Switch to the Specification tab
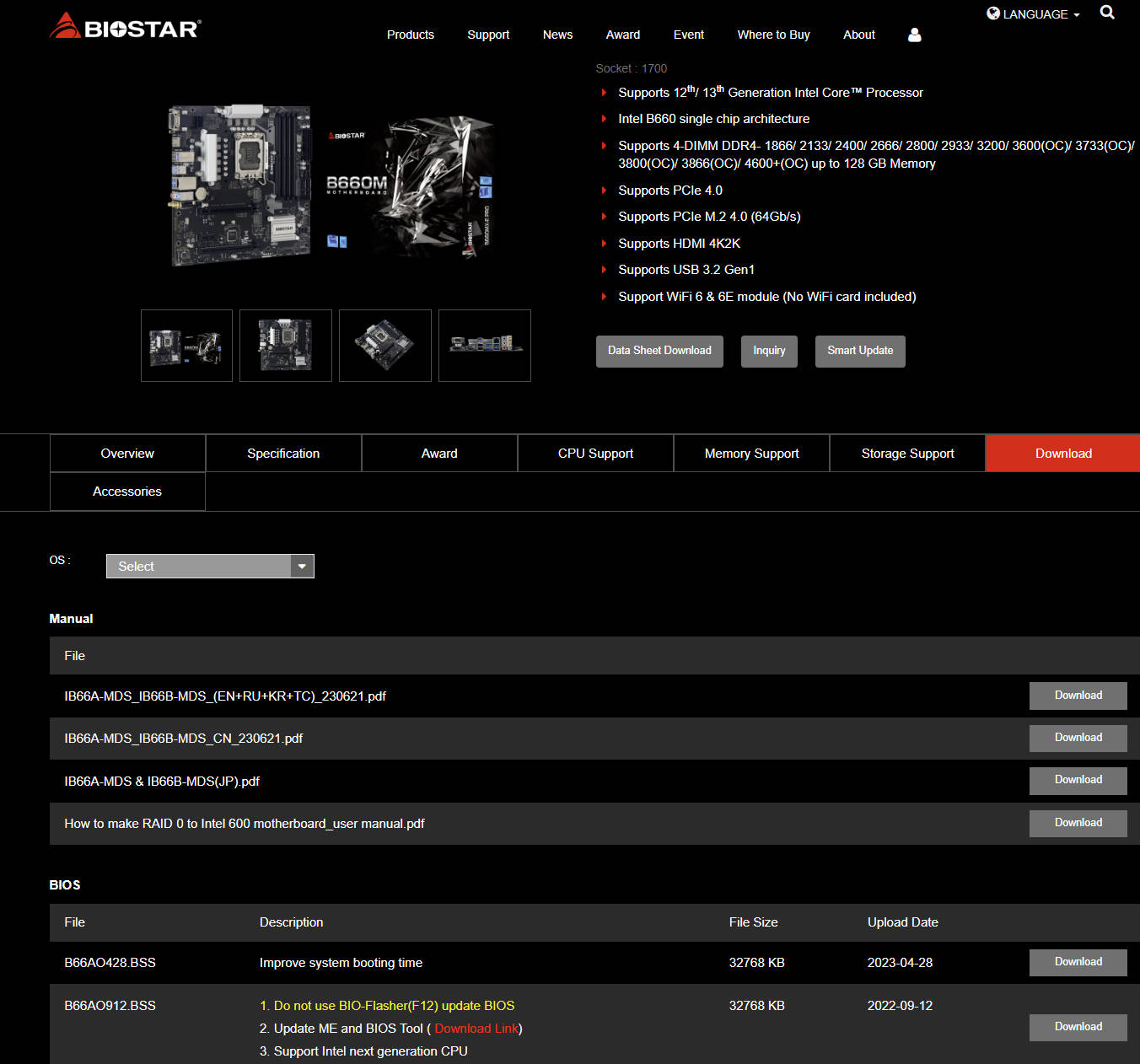1140x1064 pixels. 283,454
